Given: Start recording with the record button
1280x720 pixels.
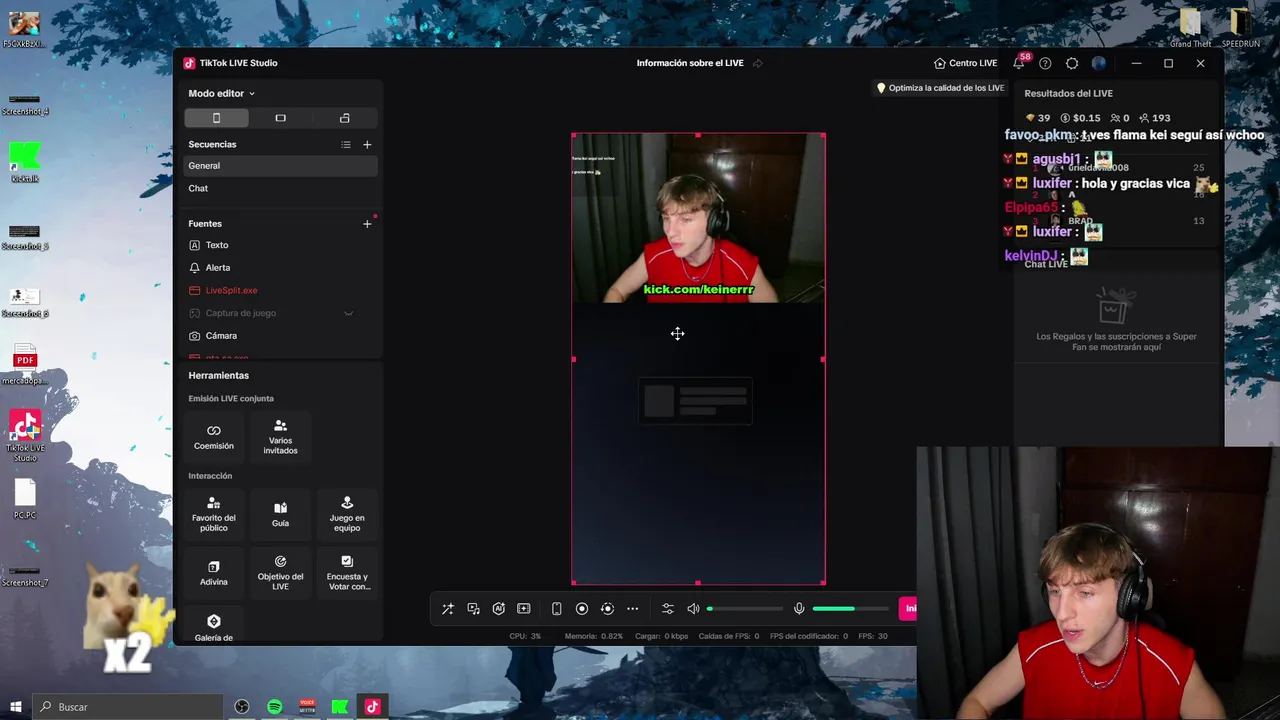Looking at the screenshot, I should (x=582, y=609).
